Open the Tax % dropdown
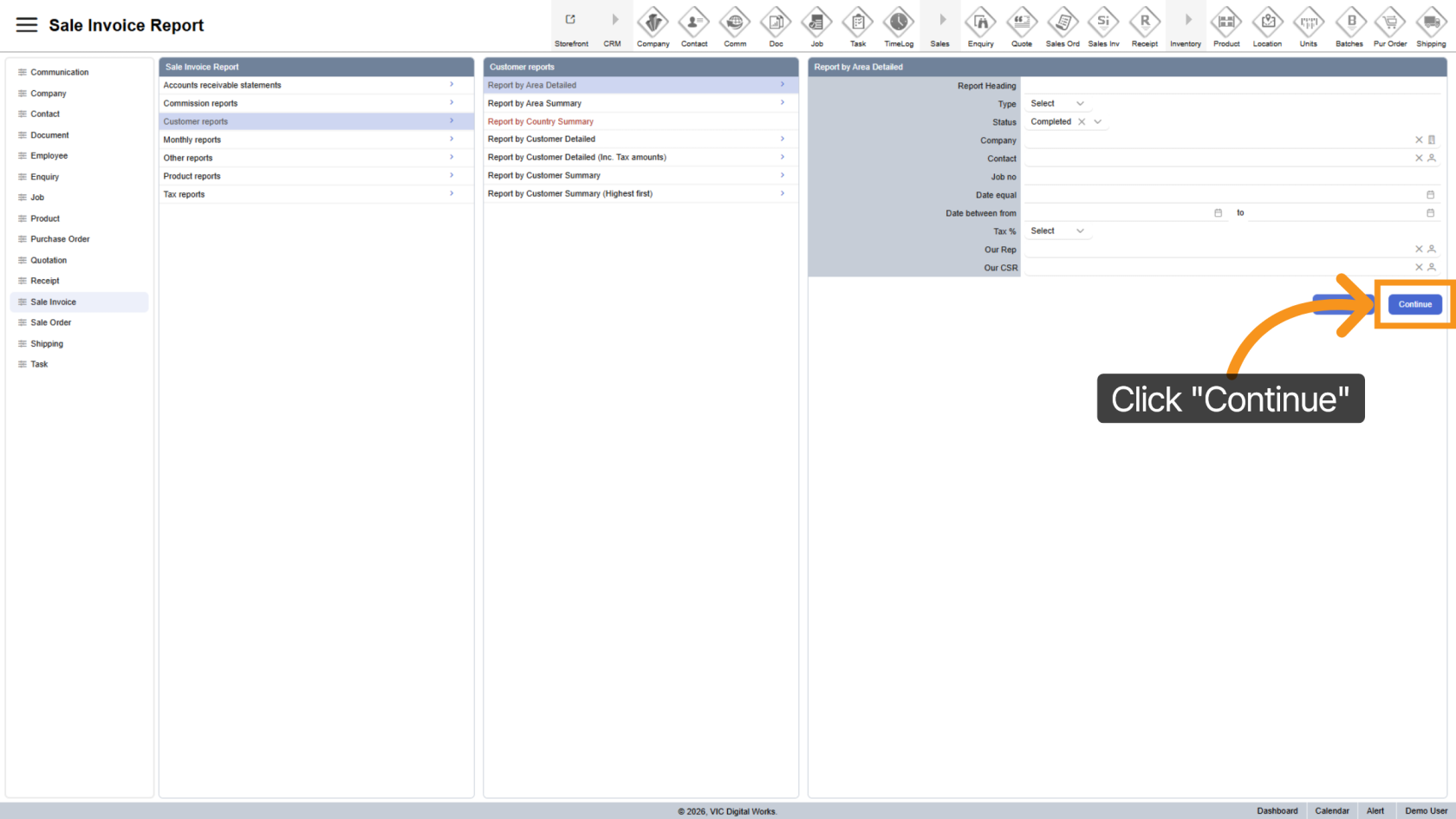The image size is (1456, 819). (x=1056, y=231)
